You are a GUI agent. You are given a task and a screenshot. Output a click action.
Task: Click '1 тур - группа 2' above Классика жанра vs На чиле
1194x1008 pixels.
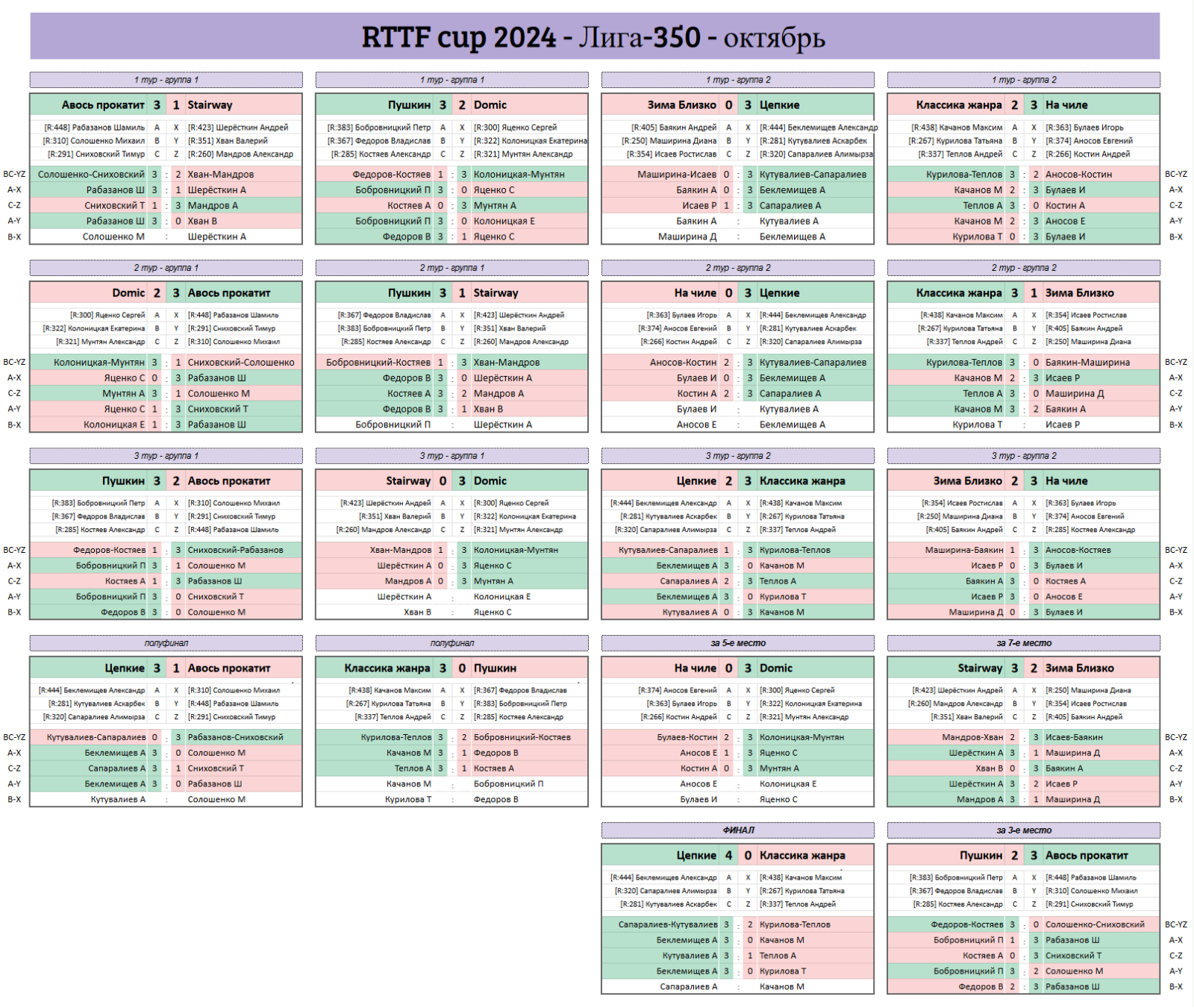tap(1023, 80)
